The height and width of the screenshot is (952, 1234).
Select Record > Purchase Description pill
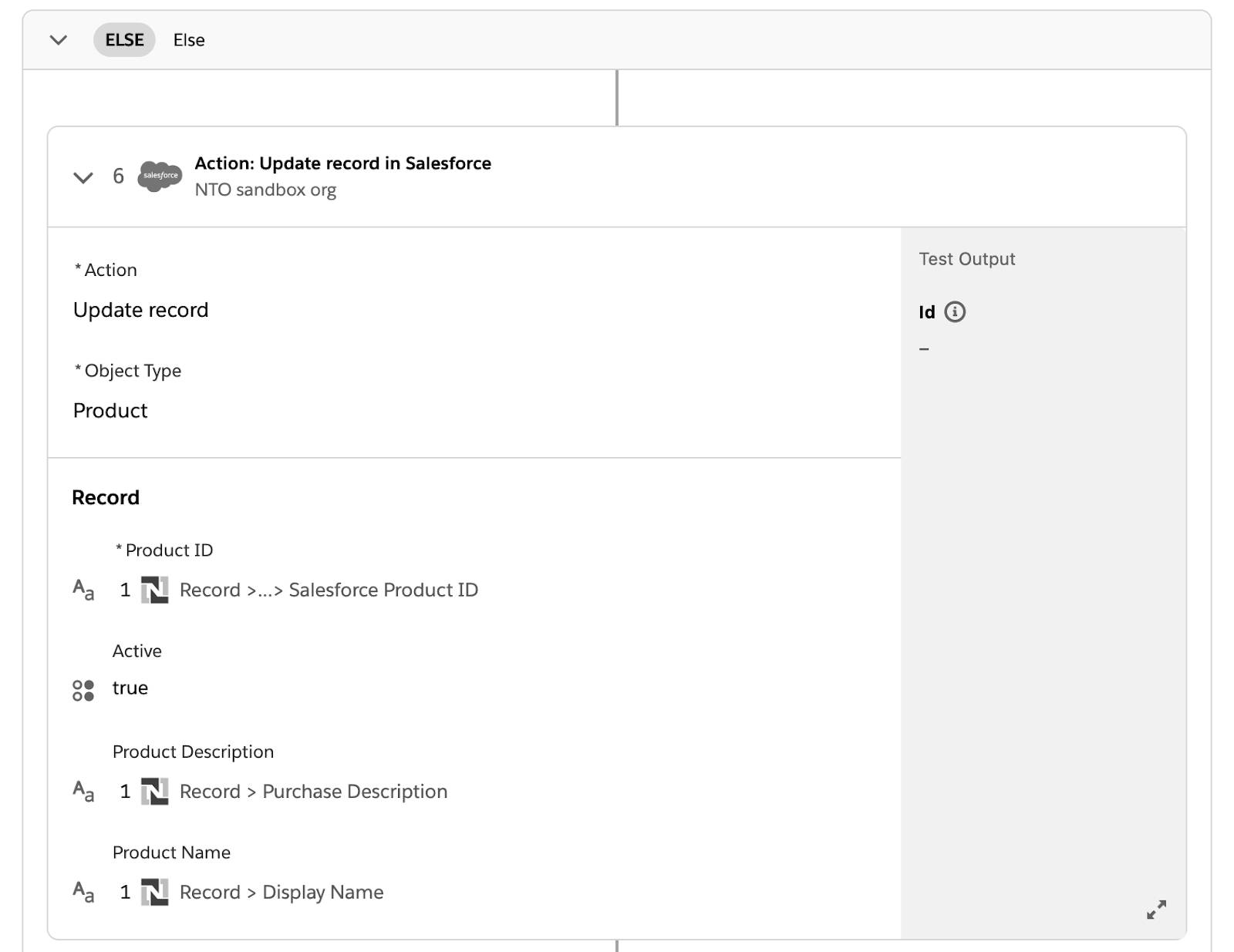[313, 792]
